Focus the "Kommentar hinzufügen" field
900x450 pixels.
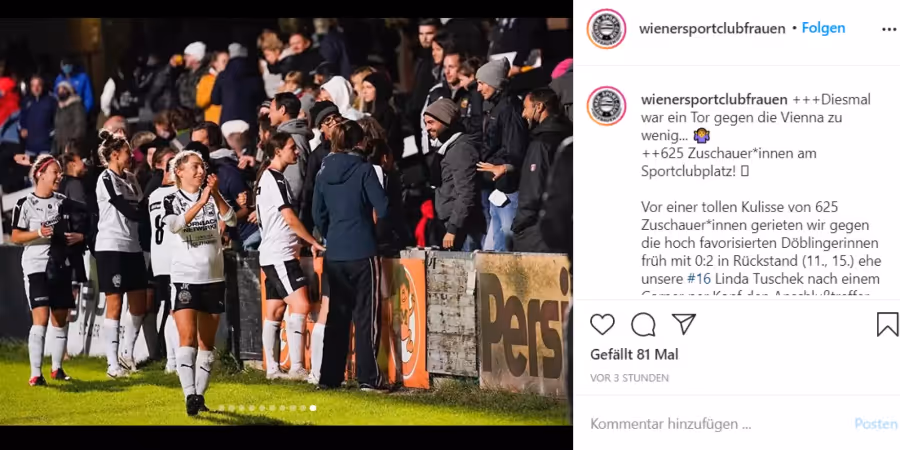click(x=716, y=424)
